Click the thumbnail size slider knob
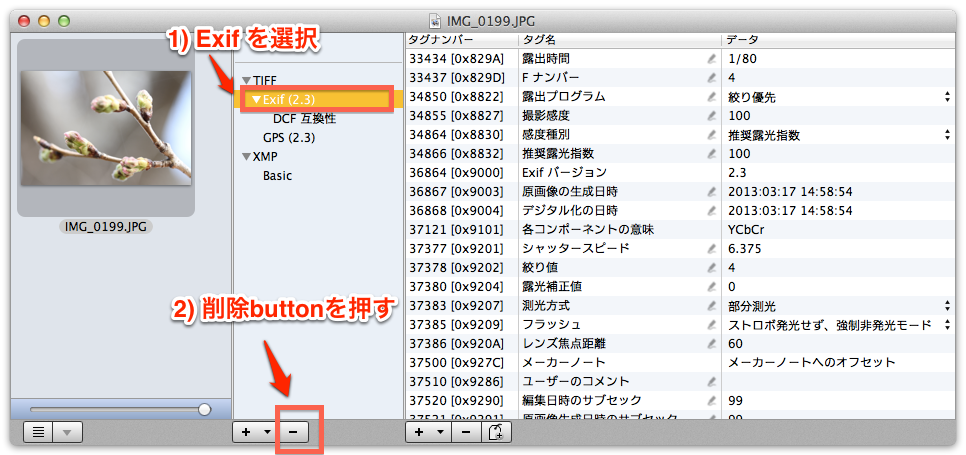The image size is (966, 455). (x=205, y=409)
